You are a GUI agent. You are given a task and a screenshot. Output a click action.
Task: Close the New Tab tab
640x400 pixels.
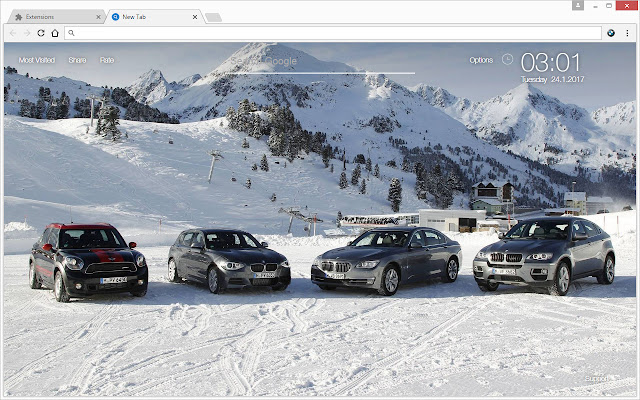coord(195,17)
